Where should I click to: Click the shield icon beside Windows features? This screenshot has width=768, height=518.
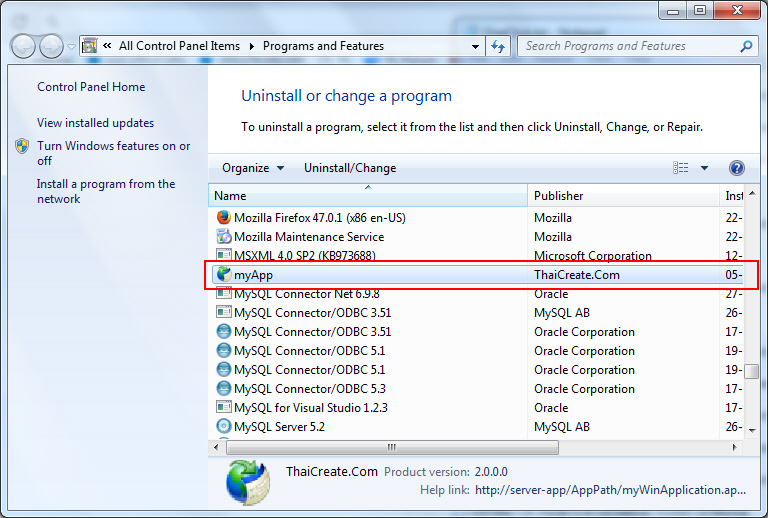coord(22,146)
